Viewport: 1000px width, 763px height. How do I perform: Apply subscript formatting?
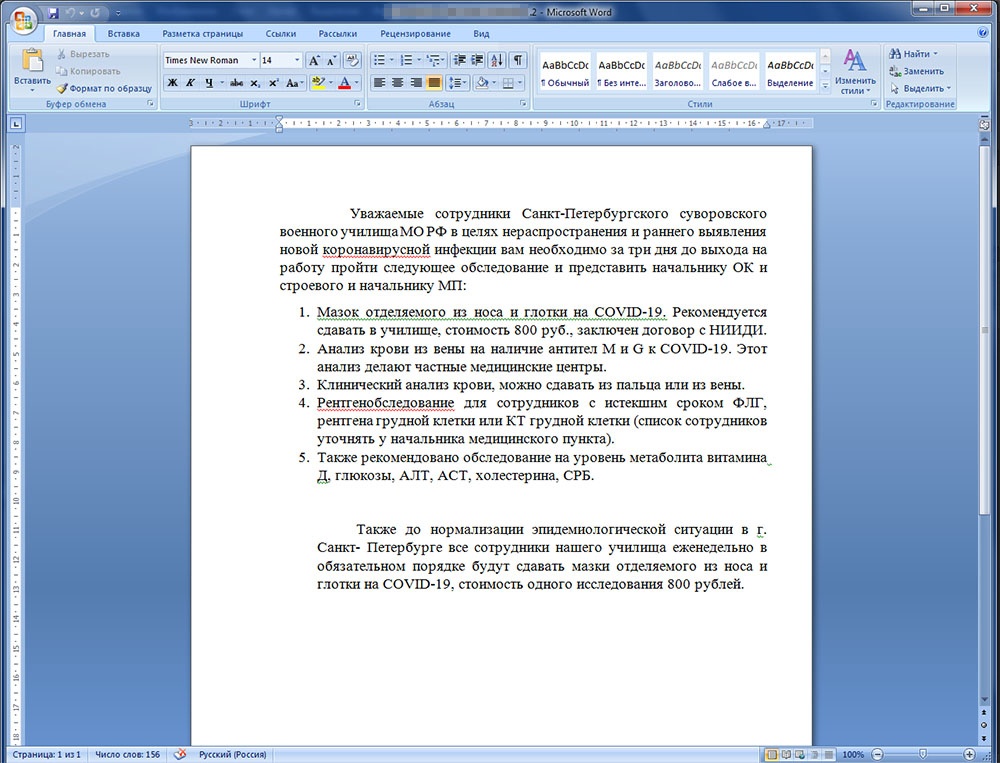pyautogui.click(x=255, y=83)
